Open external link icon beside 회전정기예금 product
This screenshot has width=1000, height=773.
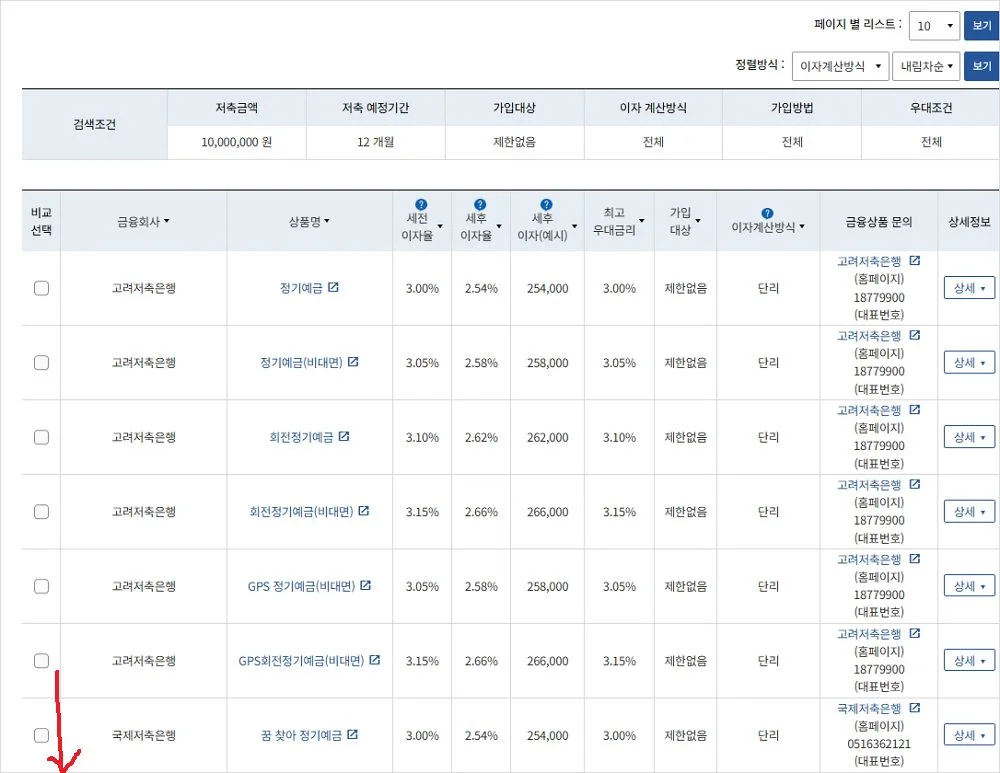[x=344, y=437]
